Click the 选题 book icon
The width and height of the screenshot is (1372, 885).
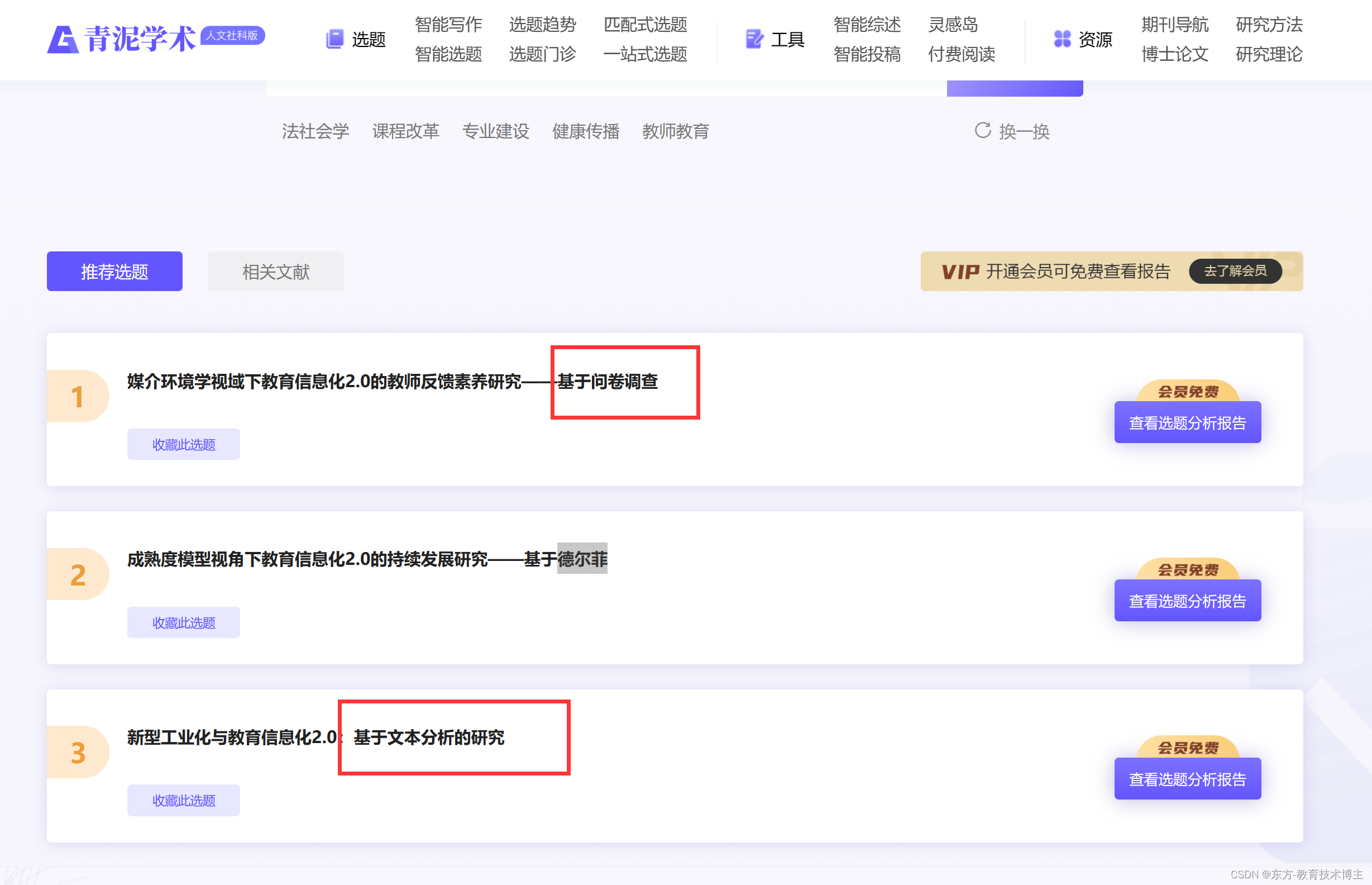[x=335, y=39]
